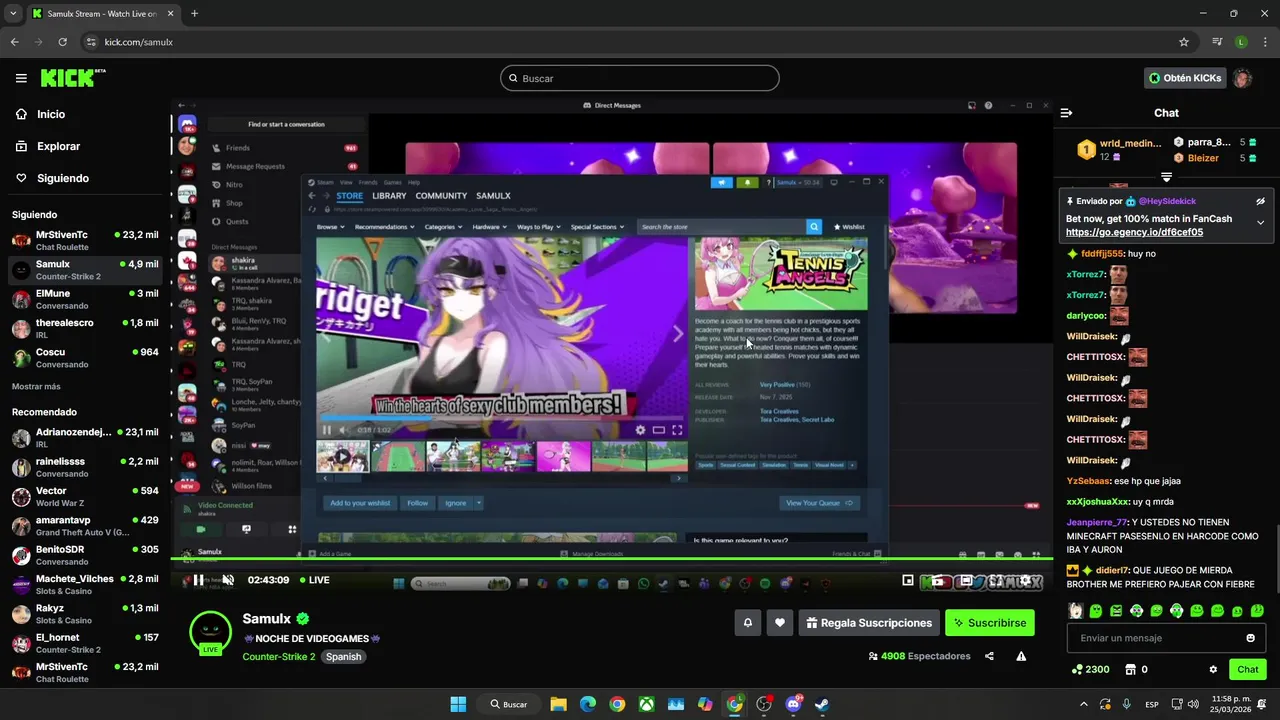Go to Inicio in the sidebar
1280x720 pixels.
pos(51,114)
